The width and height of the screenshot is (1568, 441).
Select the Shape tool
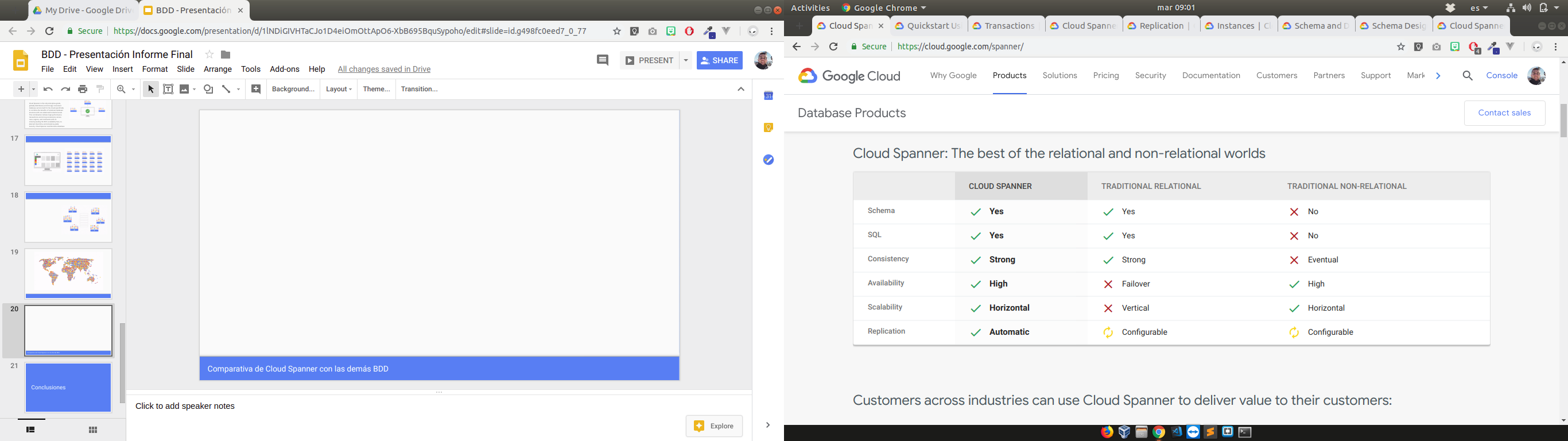208,90
